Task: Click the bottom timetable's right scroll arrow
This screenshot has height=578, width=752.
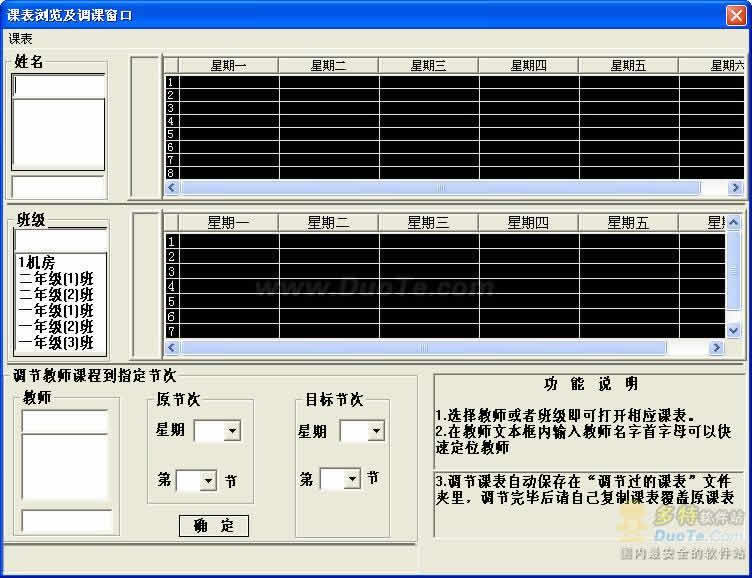Action: tap(717, 347)
